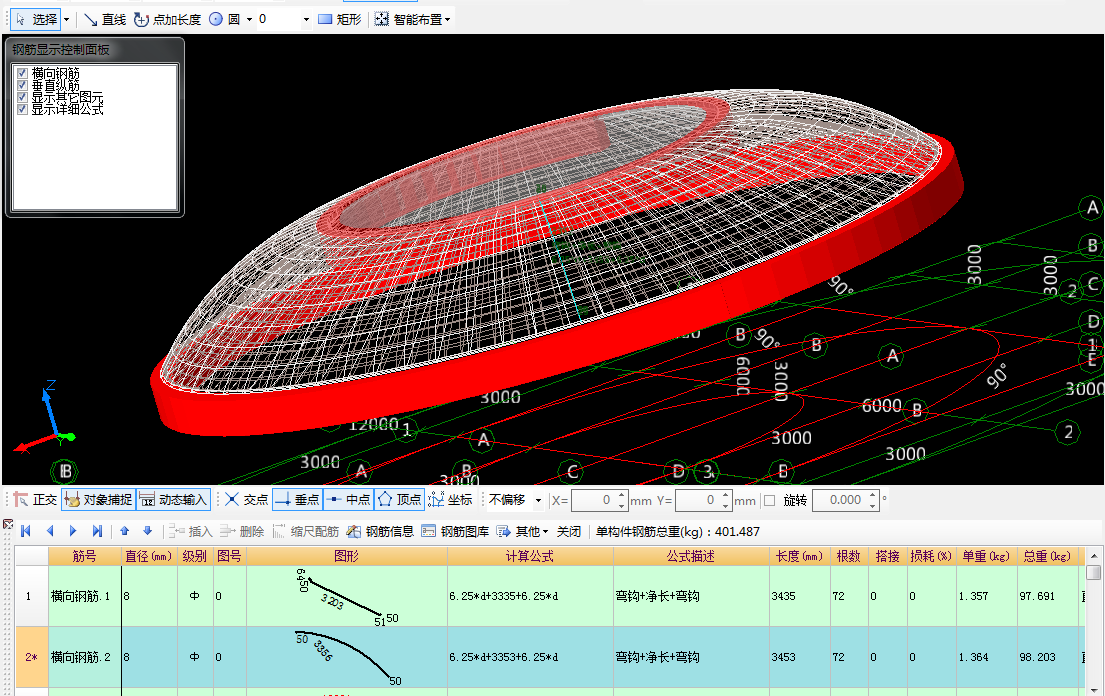This screenshot has width=1105, height=696.
Task: Uncheck 显示详细公式 option
Action: click(23, 109)
